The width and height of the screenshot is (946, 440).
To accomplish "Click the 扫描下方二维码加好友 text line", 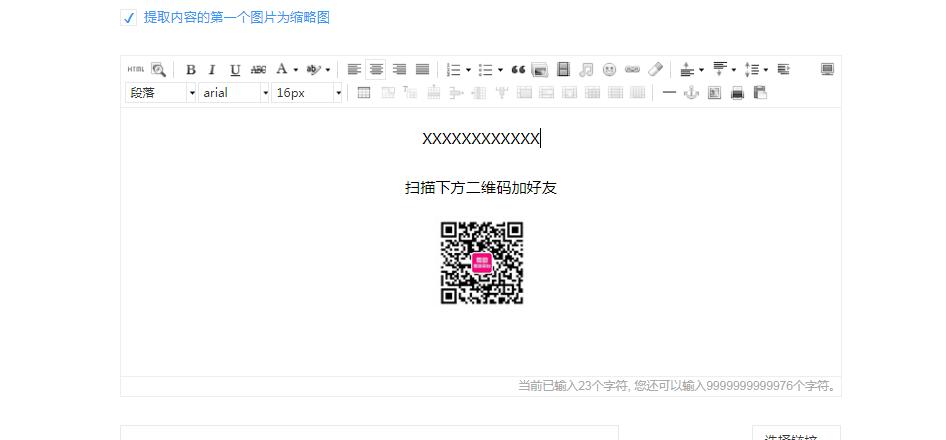I will pyautogui.click(x=481, y=188).
